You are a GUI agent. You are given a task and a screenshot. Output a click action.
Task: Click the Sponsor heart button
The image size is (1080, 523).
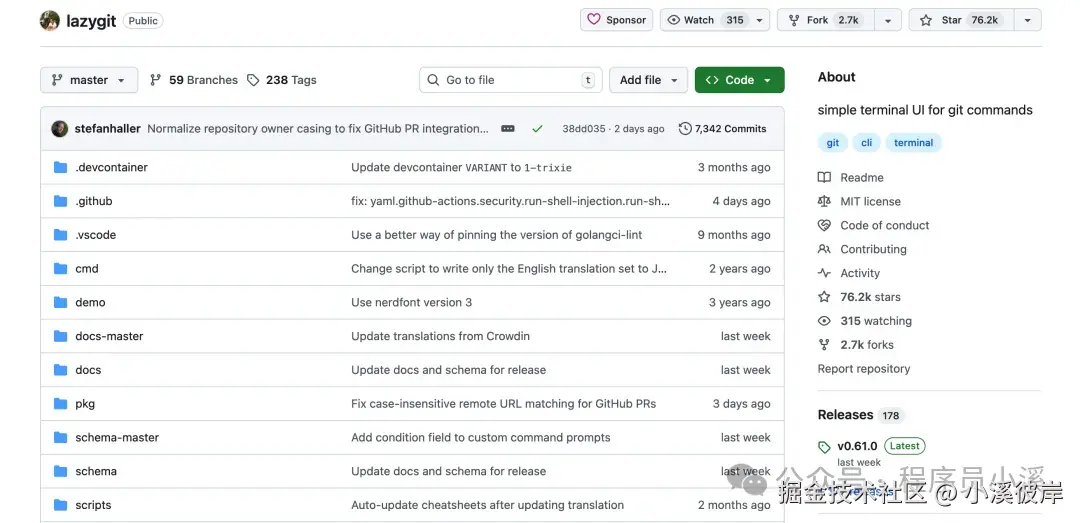click(616, 20)
